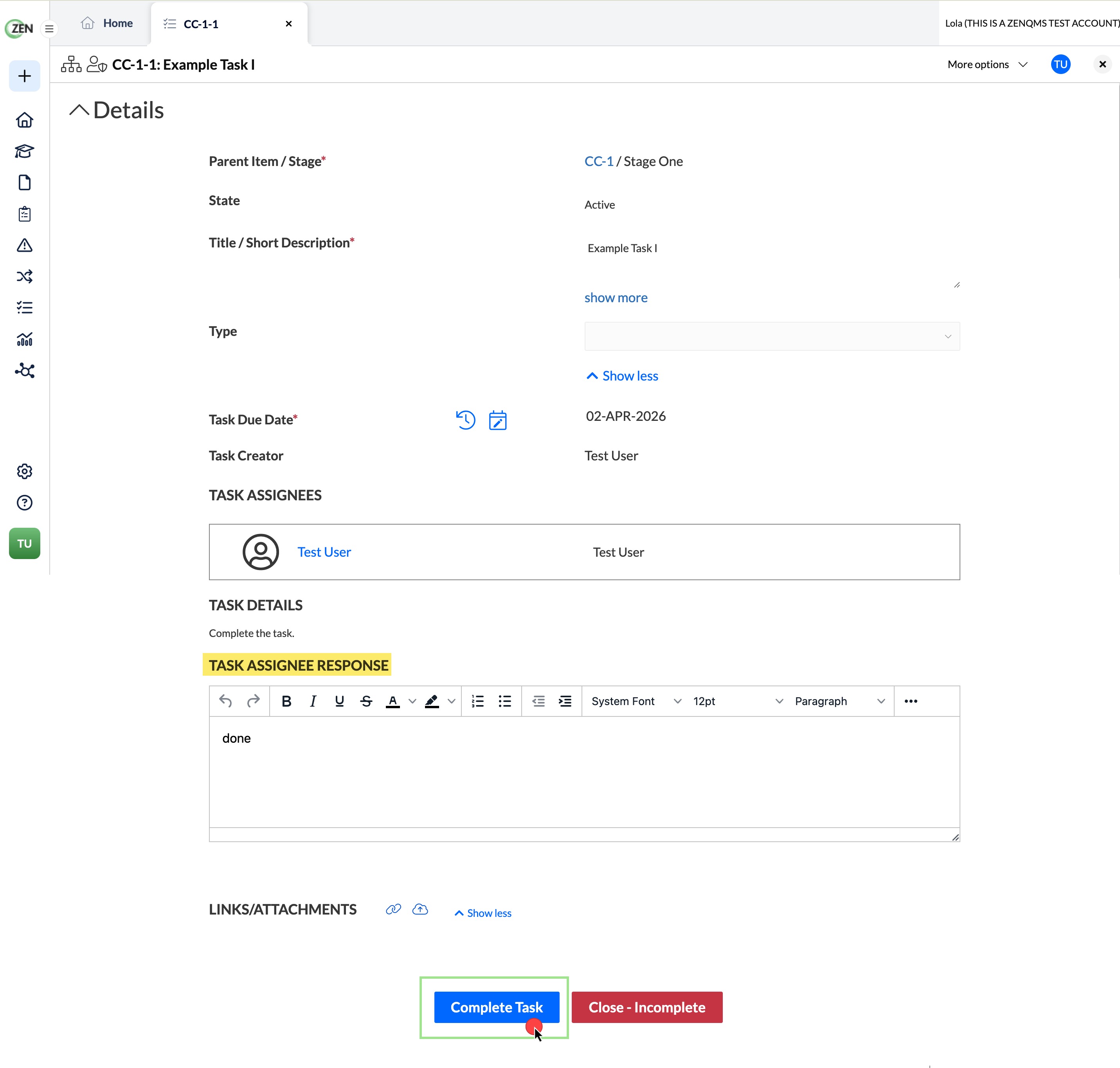Screen dimensions: 1120x1068
Task: Toggle numbered list
Action: pos(477,702)
